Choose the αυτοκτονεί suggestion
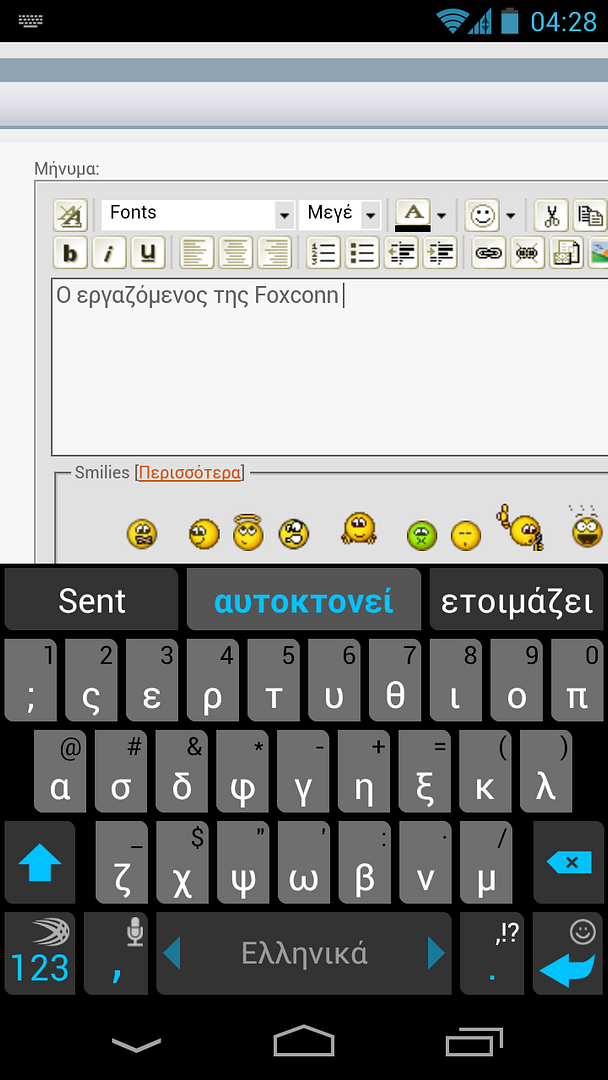Screen dimensions: 608x1080 304,601
